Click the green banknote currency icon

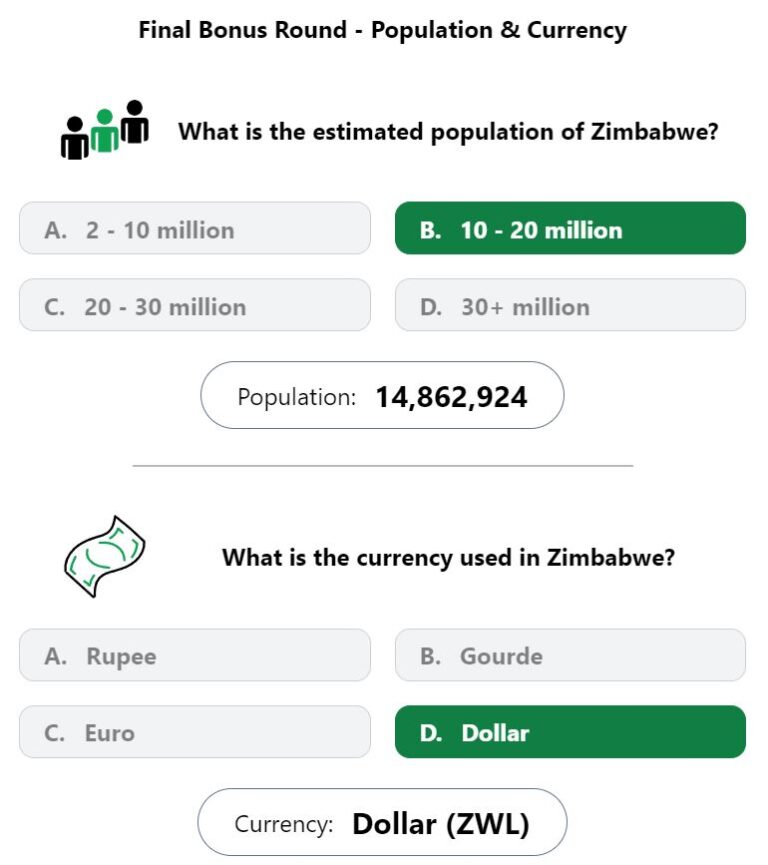105,557
